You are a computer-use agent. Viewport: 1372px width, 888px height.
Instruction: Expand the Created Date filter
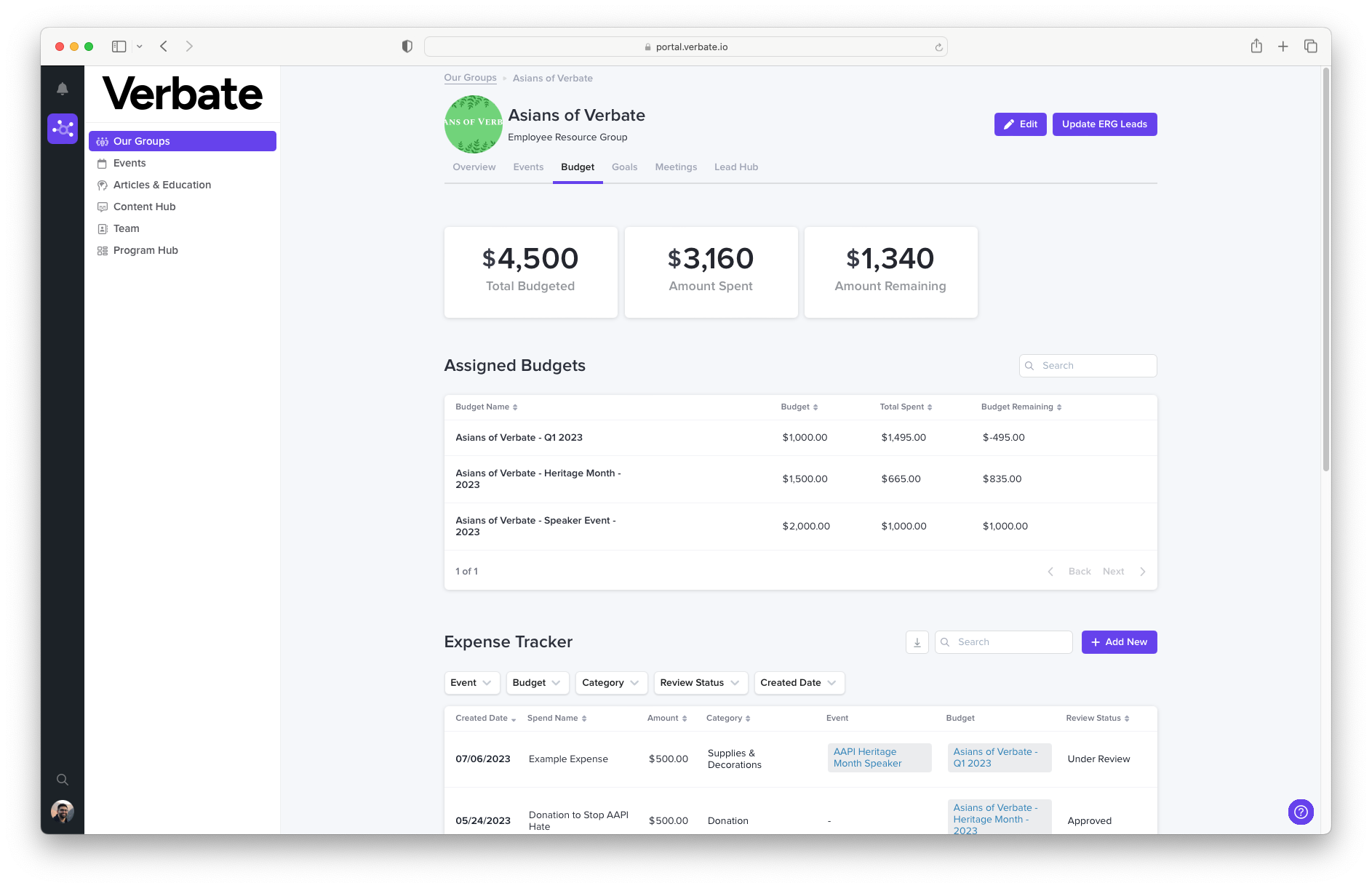click(x=798, y=682)
